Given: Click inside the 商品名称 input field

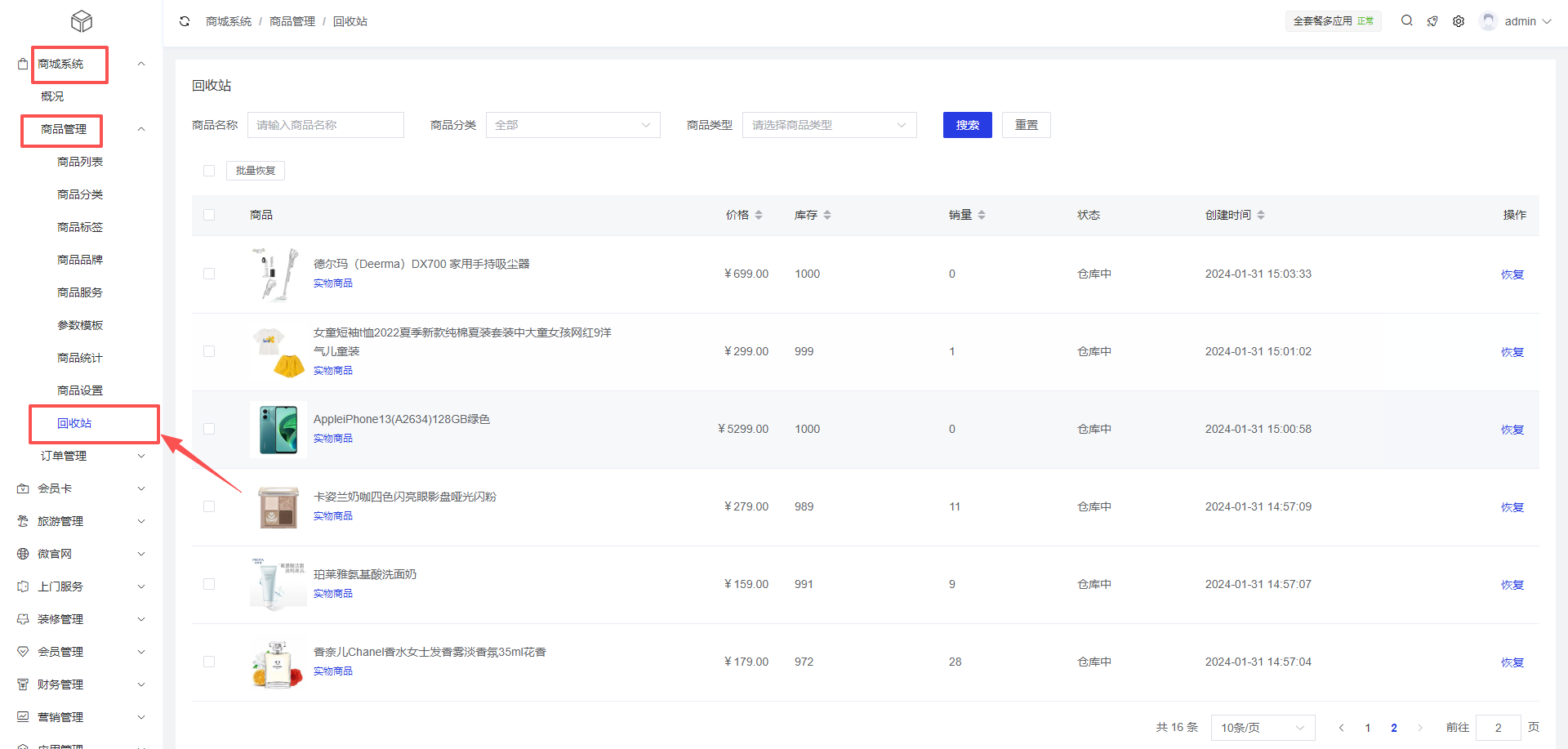Looking at the screenshot, I should (x=325, y=125).
